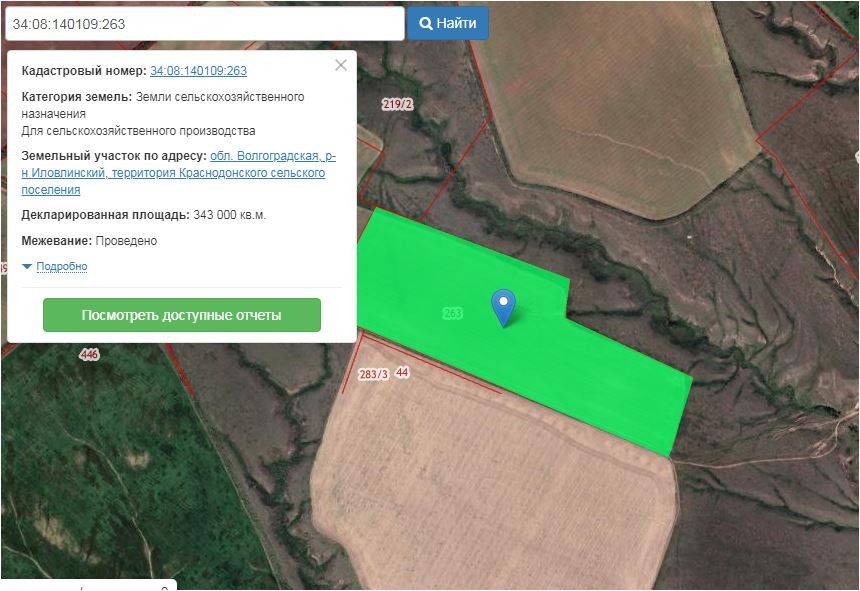The image size is (860, 591).
Task: Click the blue location pin marker
Action: coord(505,305)
